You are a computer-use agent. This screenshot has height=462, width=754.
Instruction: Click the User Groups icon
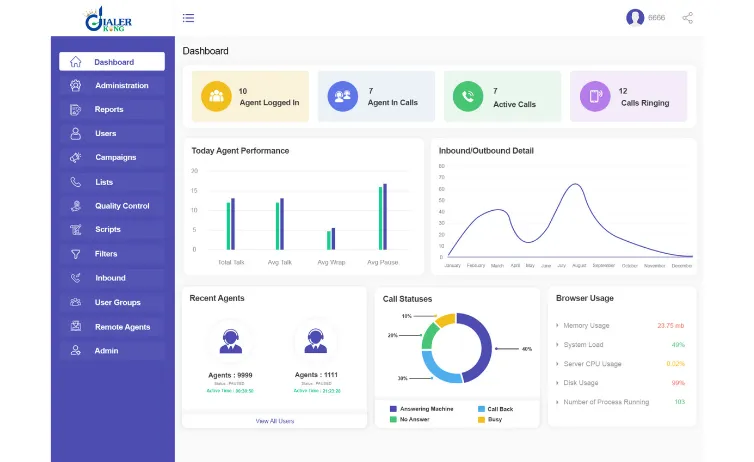(75, 302)
